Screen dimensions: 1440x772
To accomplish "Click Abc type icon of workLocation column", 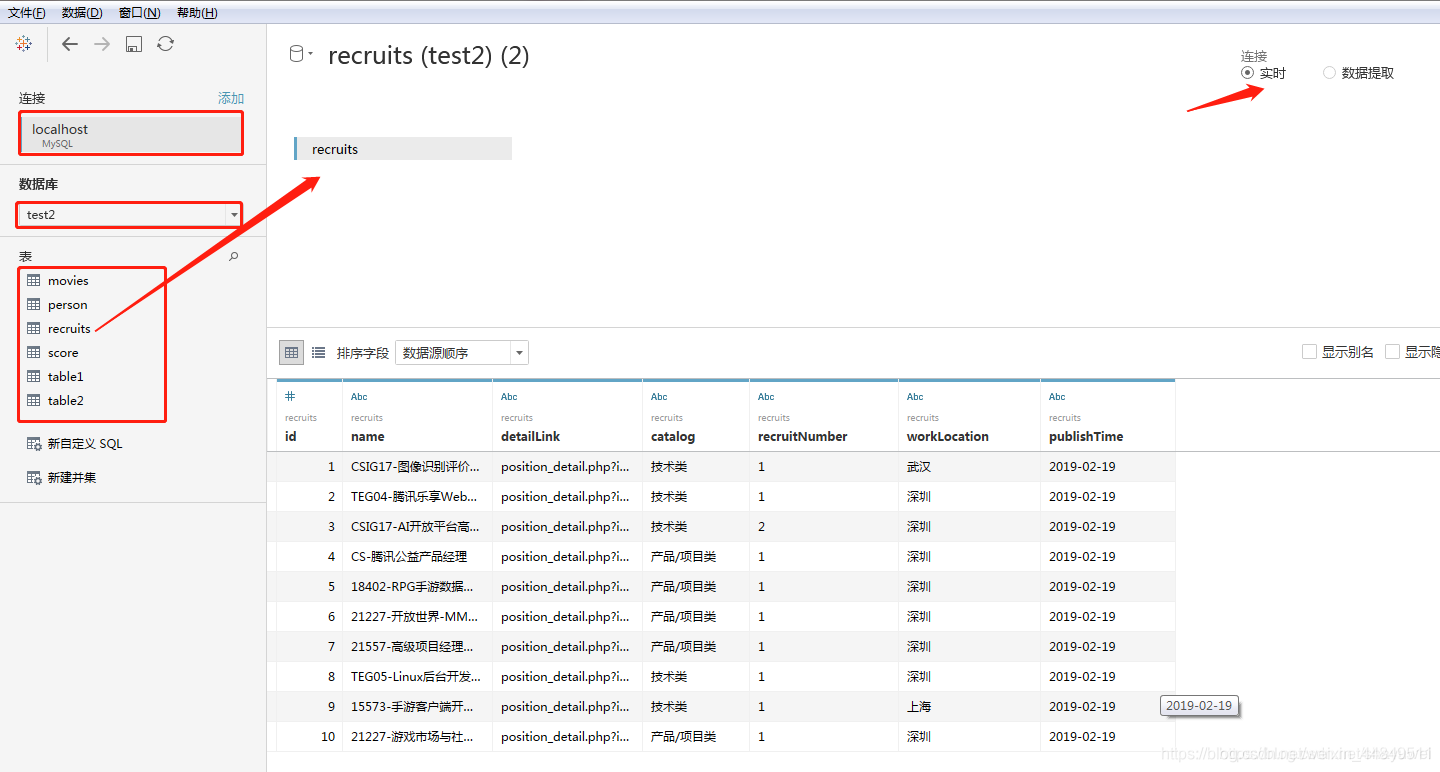I will (x=915, y=397).
